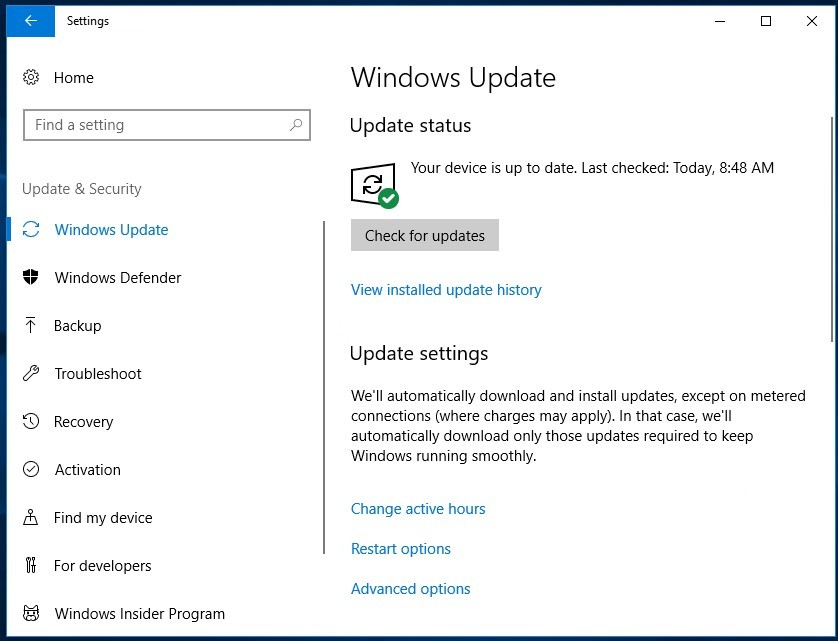The width and height of the screenshot is (838, 641).
Task: Navigate to Activation settings
Action: click(88, 470)
